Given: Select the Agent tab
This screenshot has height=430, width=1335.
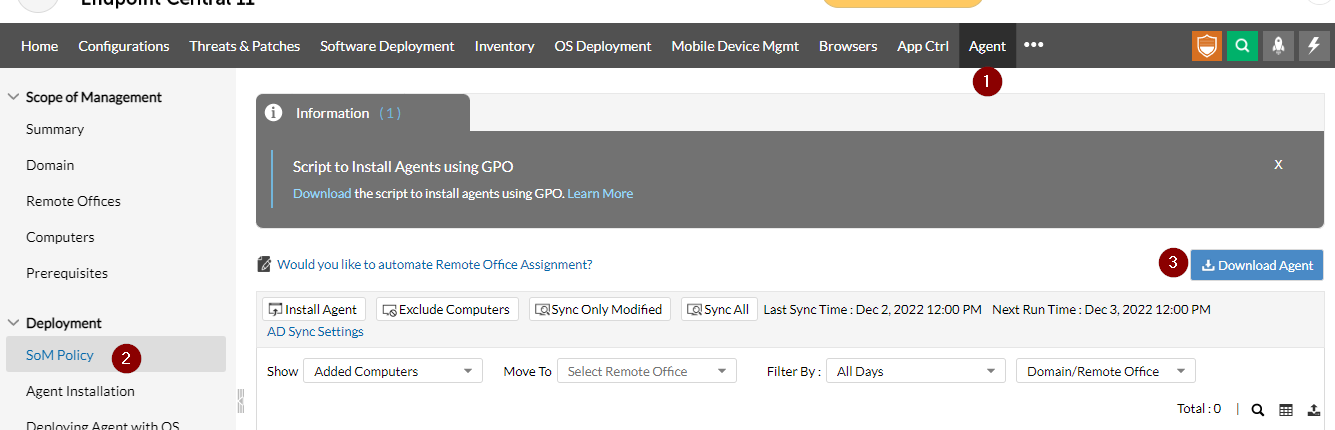Looking at the screenshot, I should [x=987, y=46].
